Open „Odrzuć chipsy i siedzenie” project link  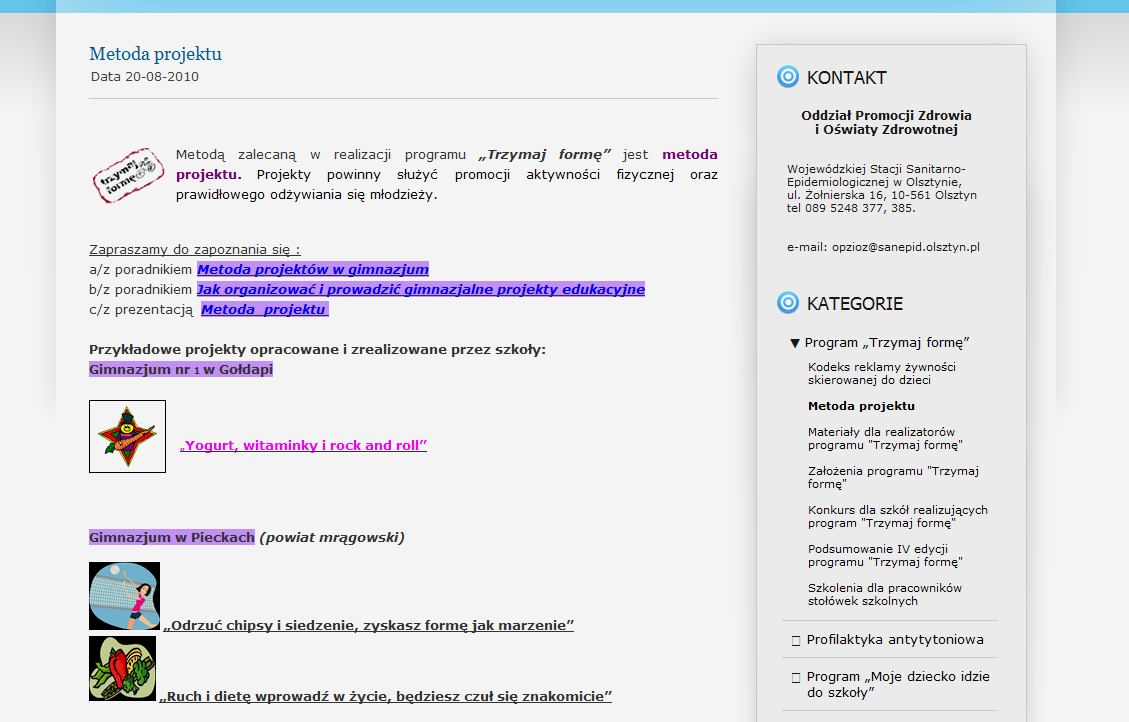click(x=368, y=626)
